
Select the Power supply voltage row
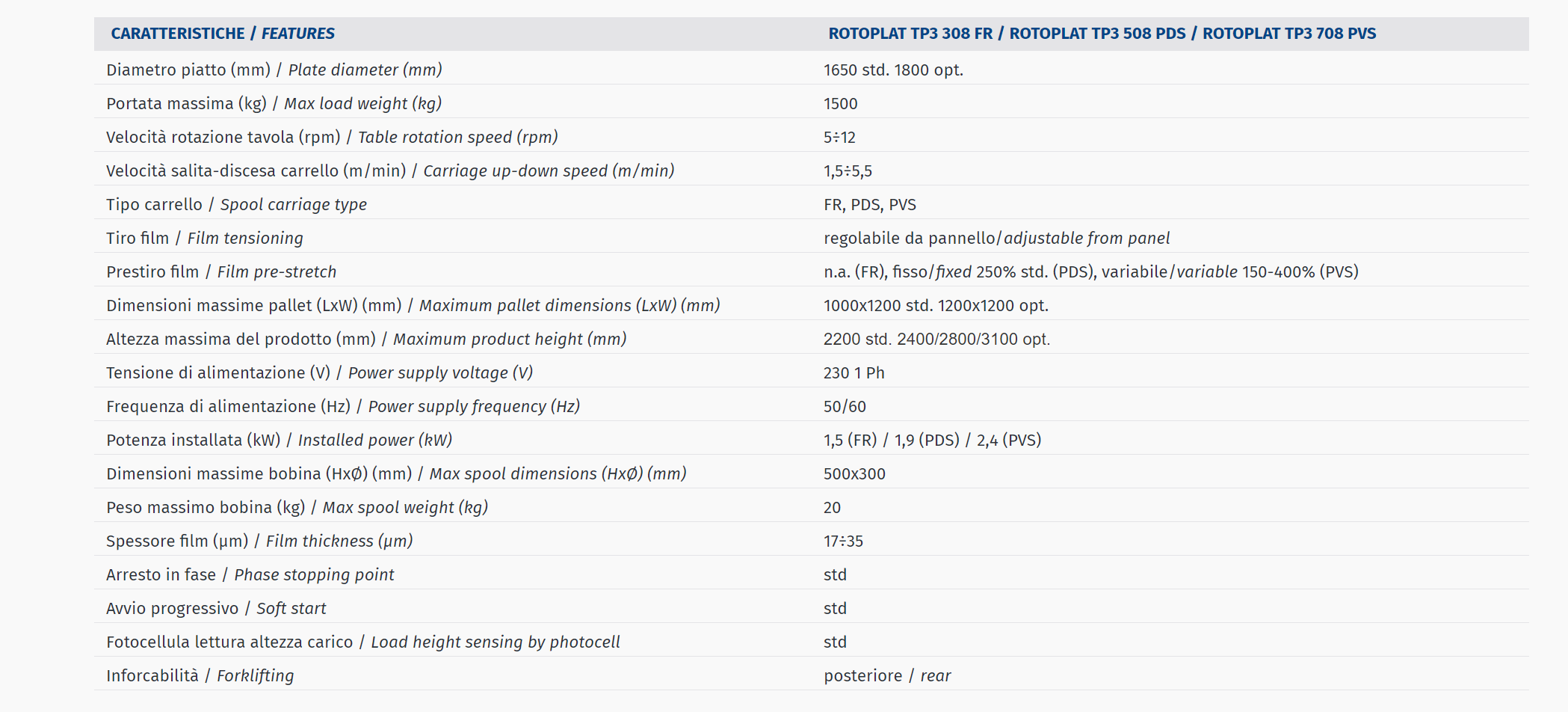click(811, 372)
